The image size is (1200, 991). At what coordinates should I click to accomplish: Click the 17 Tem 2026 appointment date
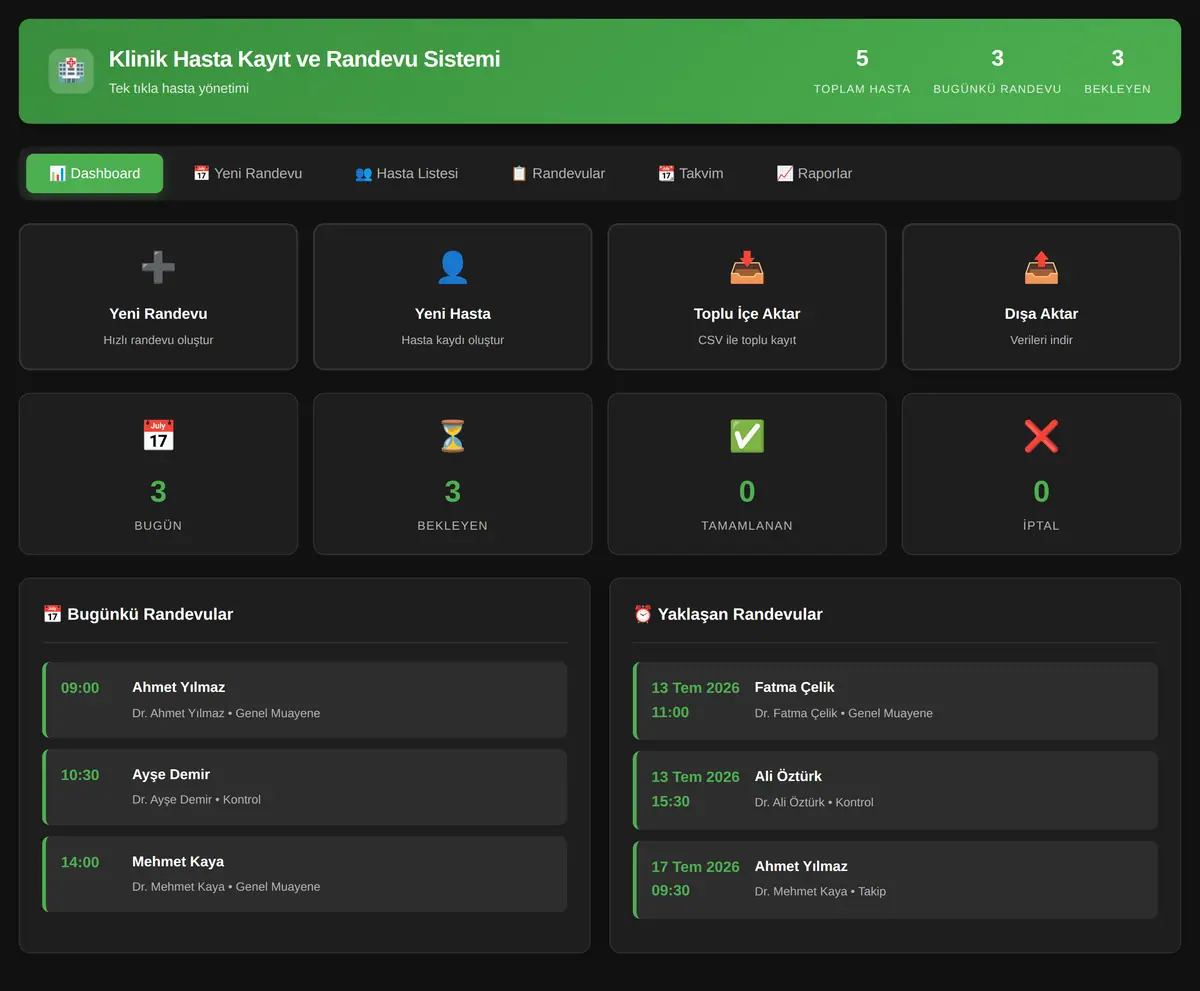pos(695,867)
